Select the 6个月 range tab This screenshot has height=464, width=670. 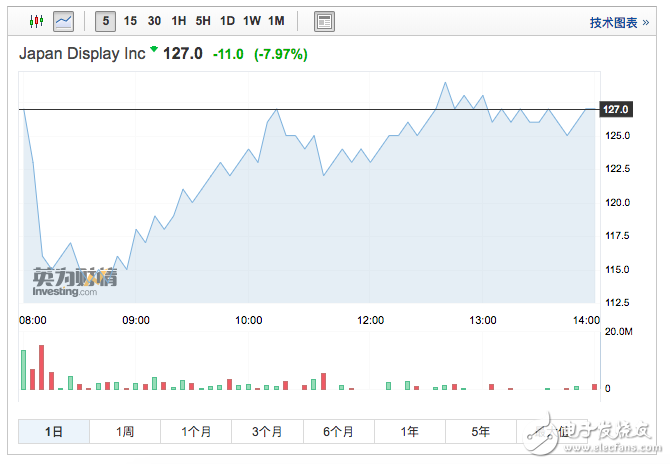(338, 432)
